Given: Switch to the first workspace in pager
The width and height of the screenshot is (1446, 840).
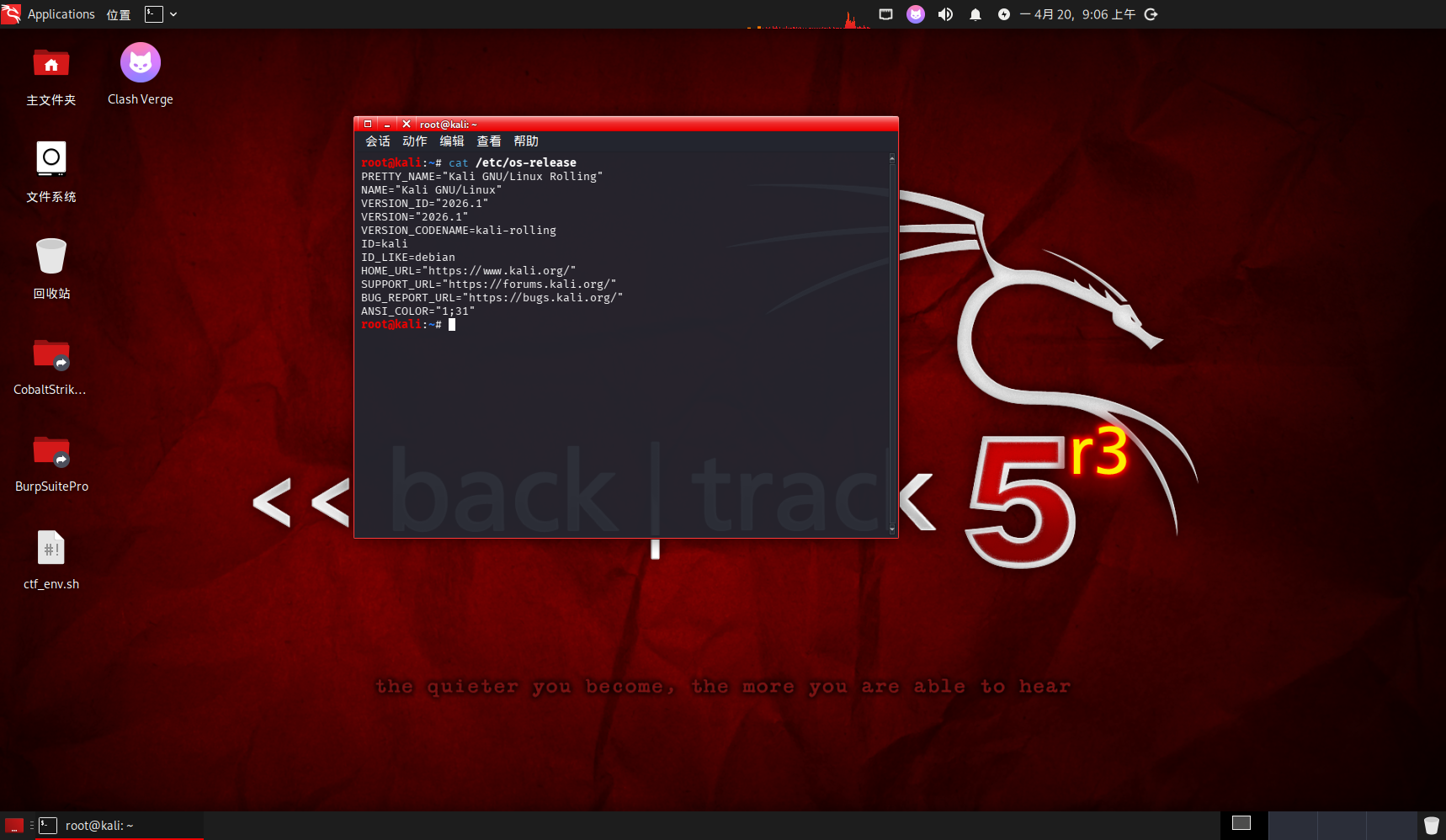Looking at the screenshot, I should [1244, 826].
